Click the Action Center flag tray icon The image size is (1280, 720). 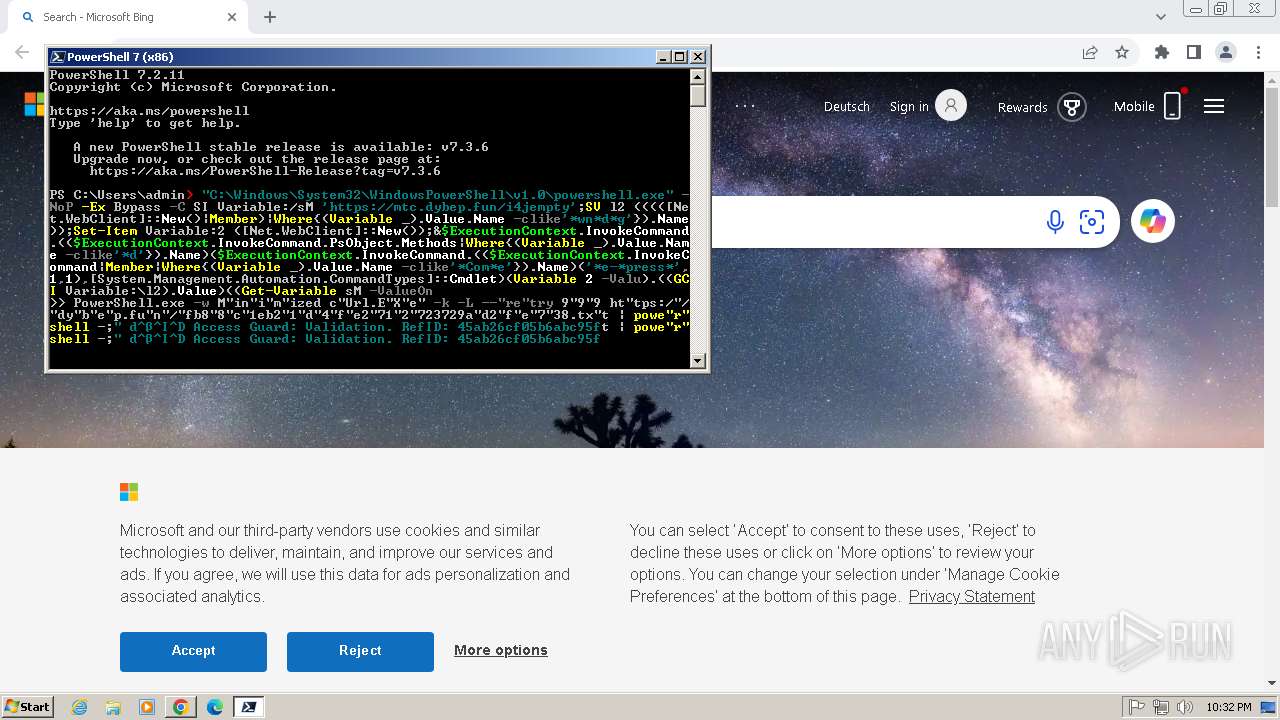point(1136,707)
